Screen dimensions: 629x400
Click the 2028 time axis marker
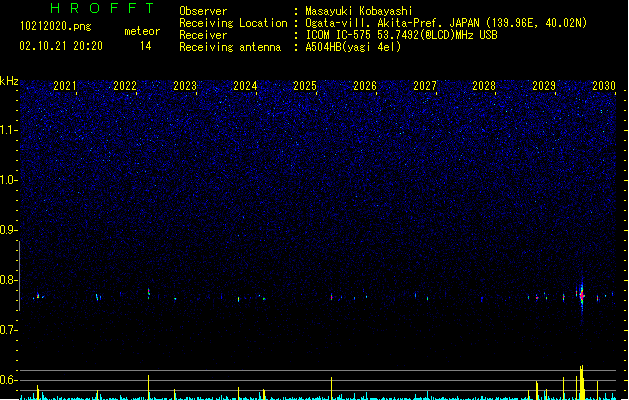(484, 86)
